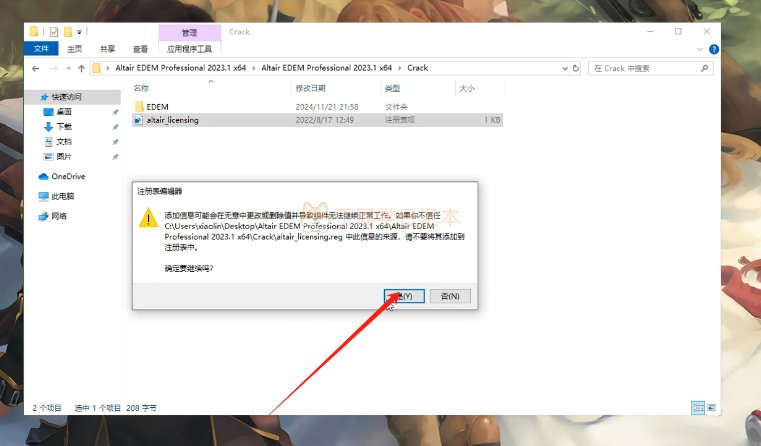The width and height of the screenshot is (761, 446).
Task: Decline with the 否(N) button
Action: (x=450, y=296)
